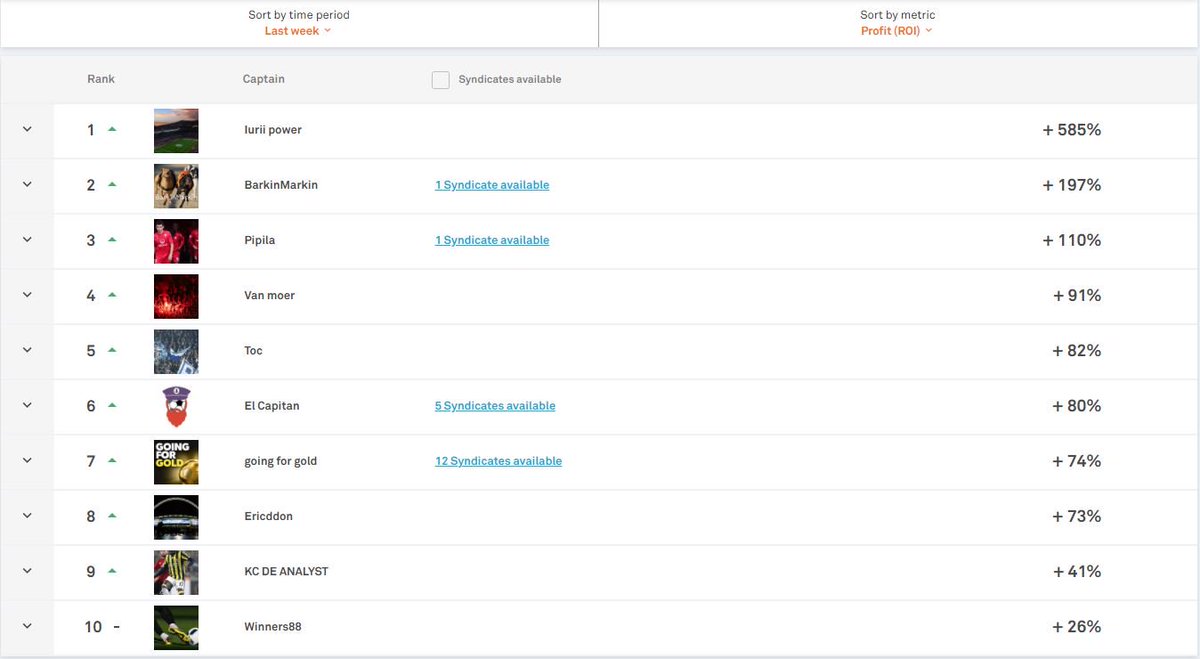Viewport: 1200px width, 659px height.
Task: Click the + 110% ROI value
Action: (x=1071, y=240)
